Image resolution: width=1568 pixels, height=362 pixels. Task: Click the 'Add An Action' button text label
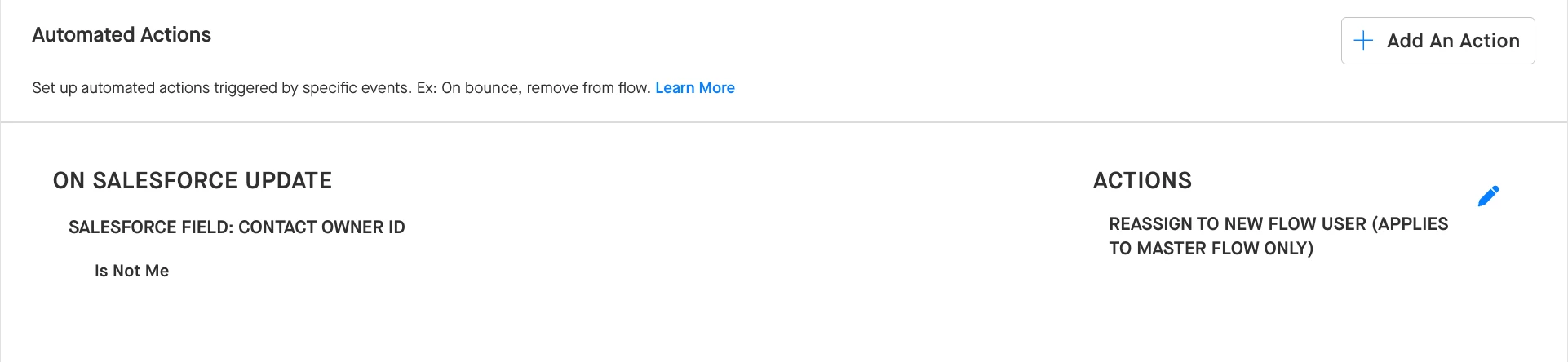click(1453, 41)
